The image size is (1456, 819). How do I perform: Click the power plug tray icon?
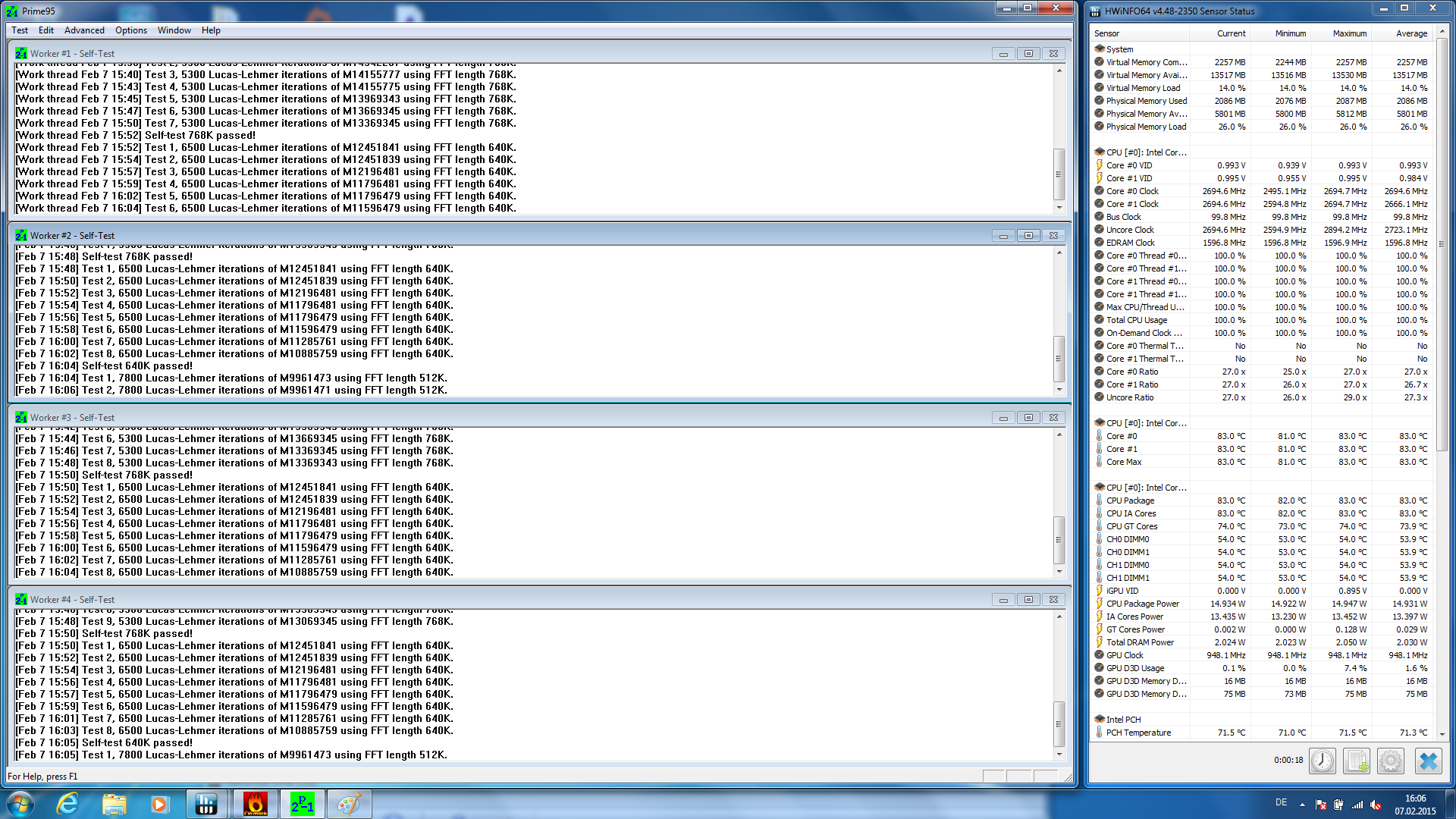click(x=1338, y=805)
